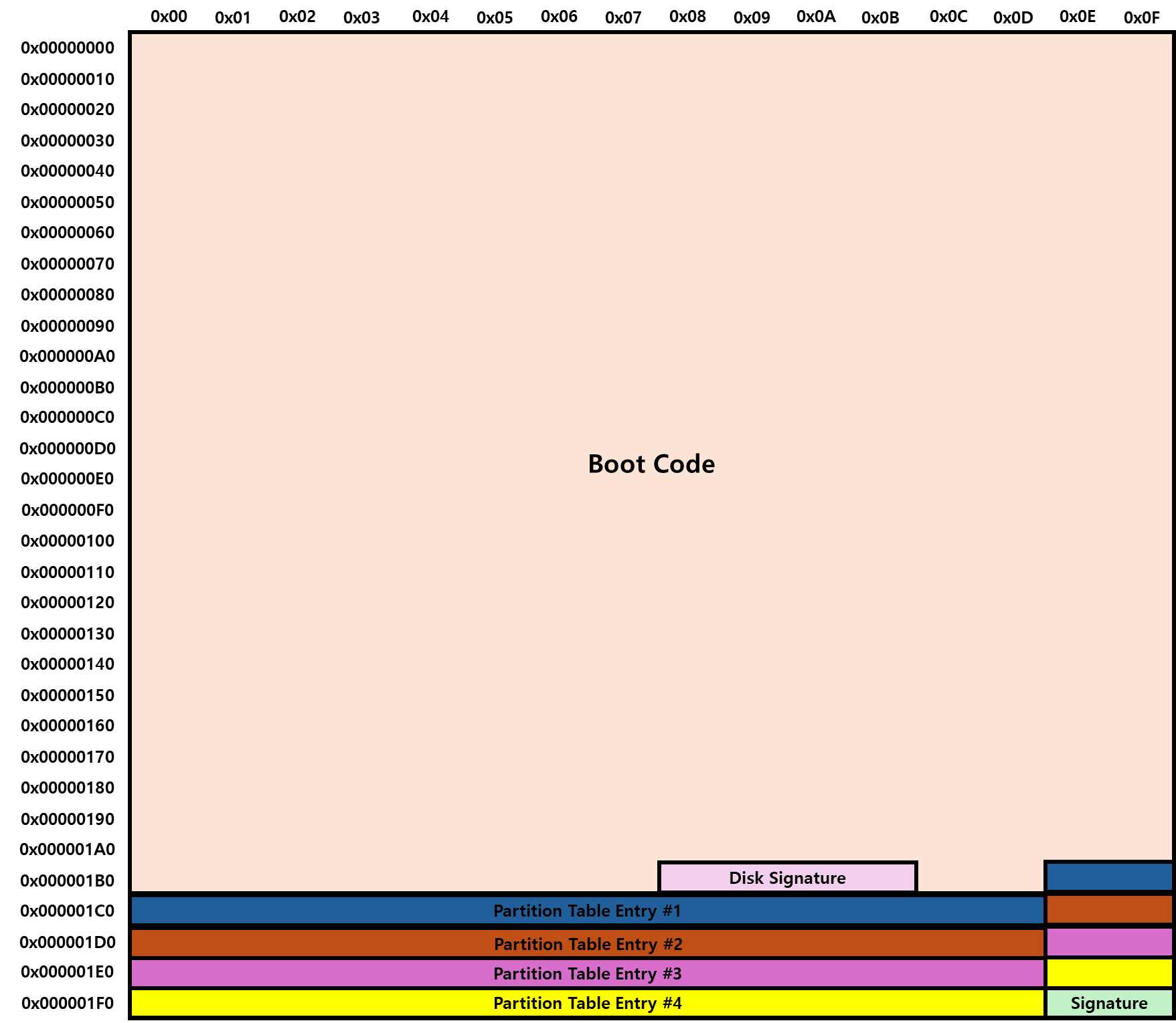This screenshot has width=1176, height=1023.
Task: Click the 0x02 column header
Action: pos(297,17)
